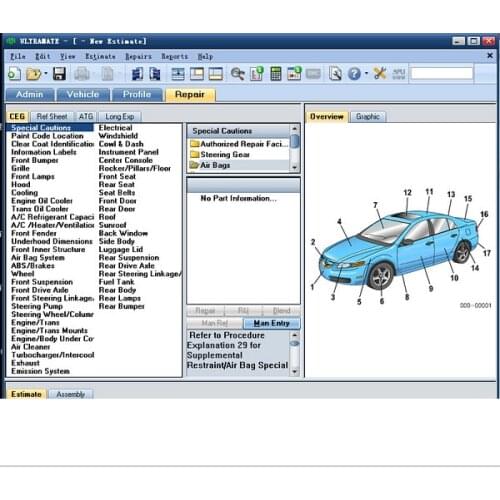The image size is (500, 500).
Task: Select Fuel Tank in category list
Action: (x=116, y=282)
